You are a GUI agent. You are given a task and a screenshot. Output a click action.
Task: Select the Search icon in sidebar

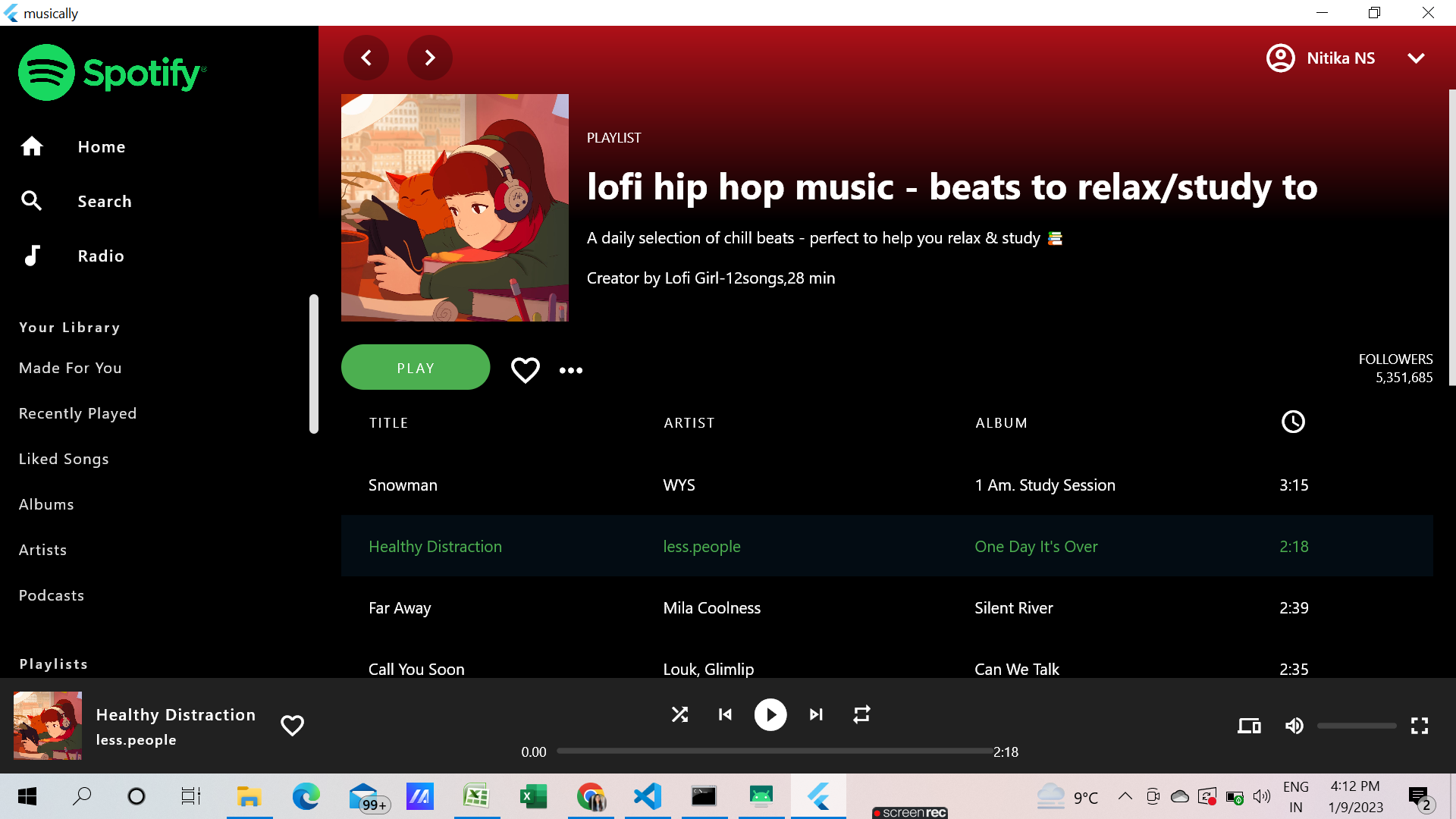tap(32, 201)
